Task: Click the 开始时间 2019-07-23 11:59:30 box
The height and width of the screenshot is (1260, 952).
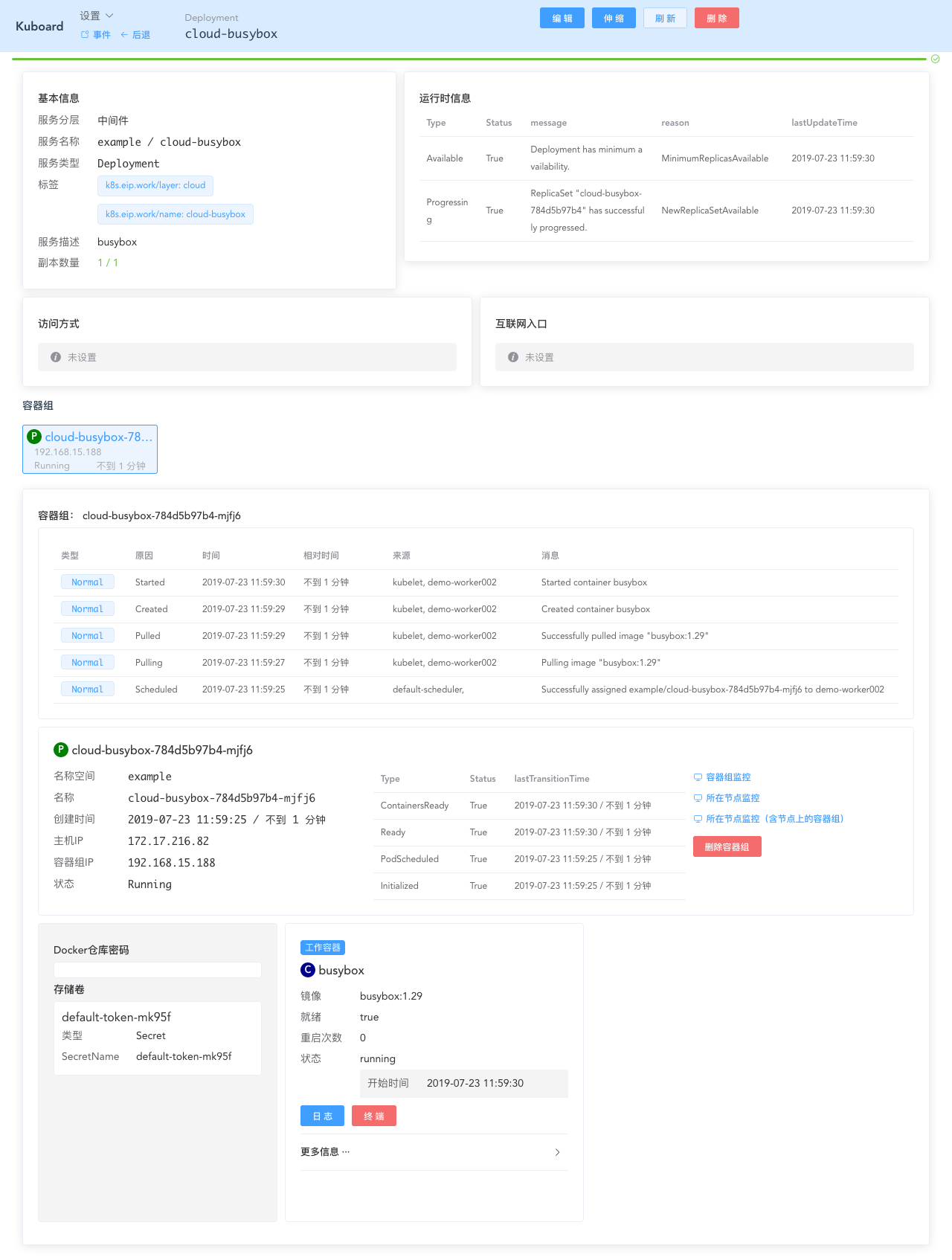Action: click(x=464, y=1083)
